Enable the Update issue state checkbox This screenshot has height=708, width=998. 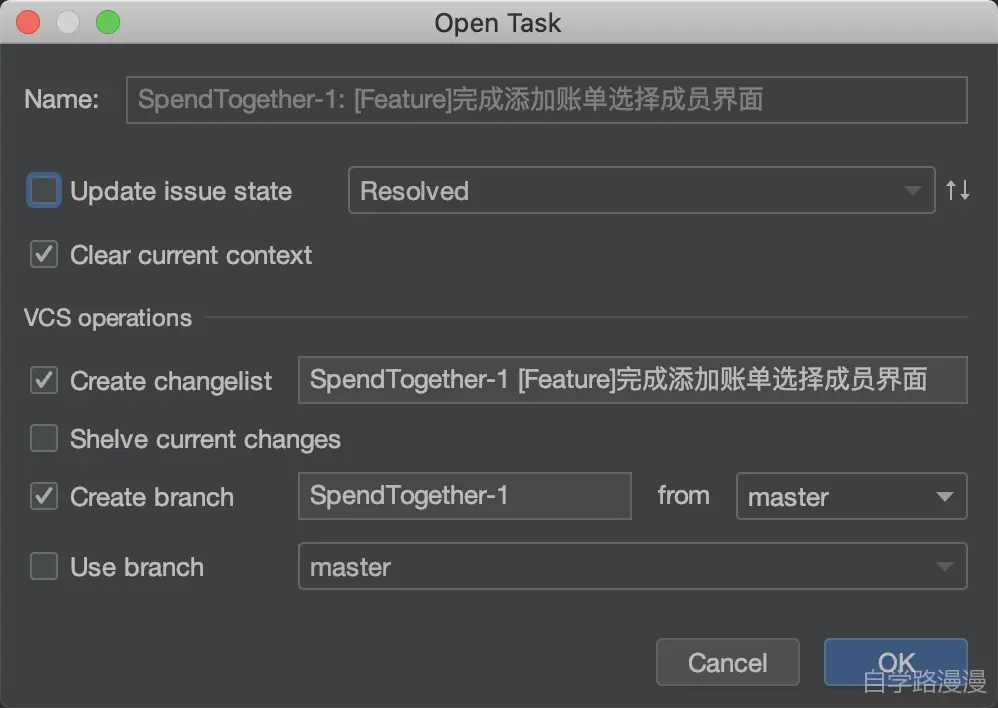(44, 191)
